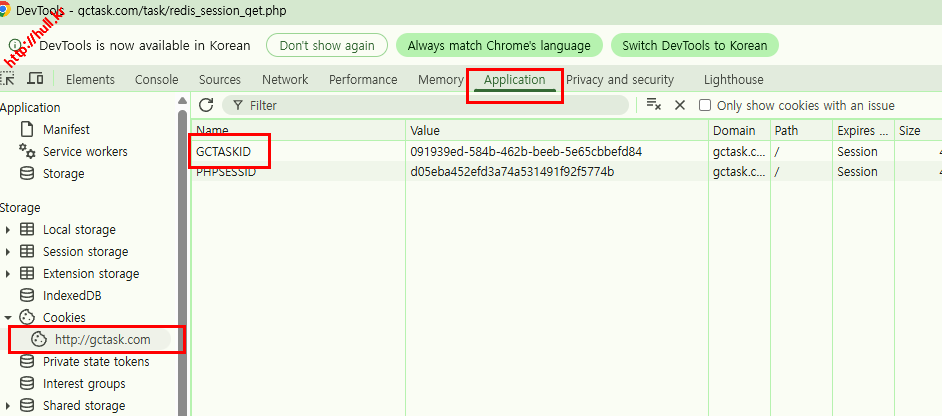Click Always match Chrome's language button
The image size is (942, 416).
[499, 46]
